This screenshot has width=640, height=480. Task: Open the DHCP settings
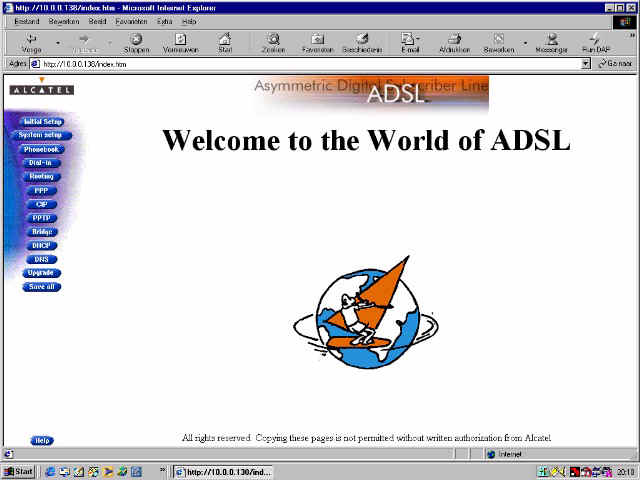coord(41,245)
